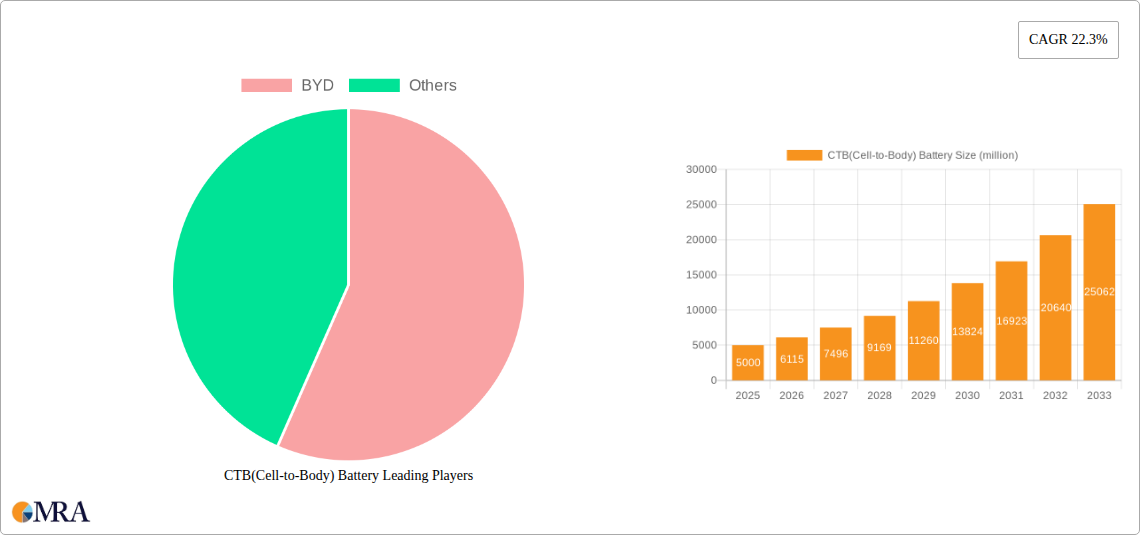Click x-axis label 2030
This screenshot has width=1140, height=535.
[968, 395]
